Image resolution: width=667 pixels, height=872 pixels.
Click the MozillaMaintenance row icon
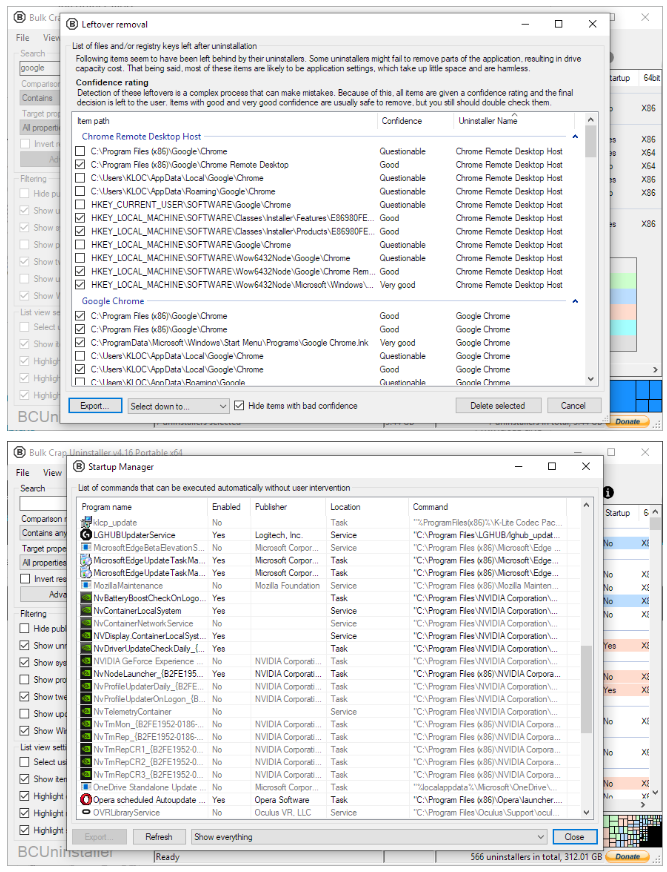(x=86, y=586)
